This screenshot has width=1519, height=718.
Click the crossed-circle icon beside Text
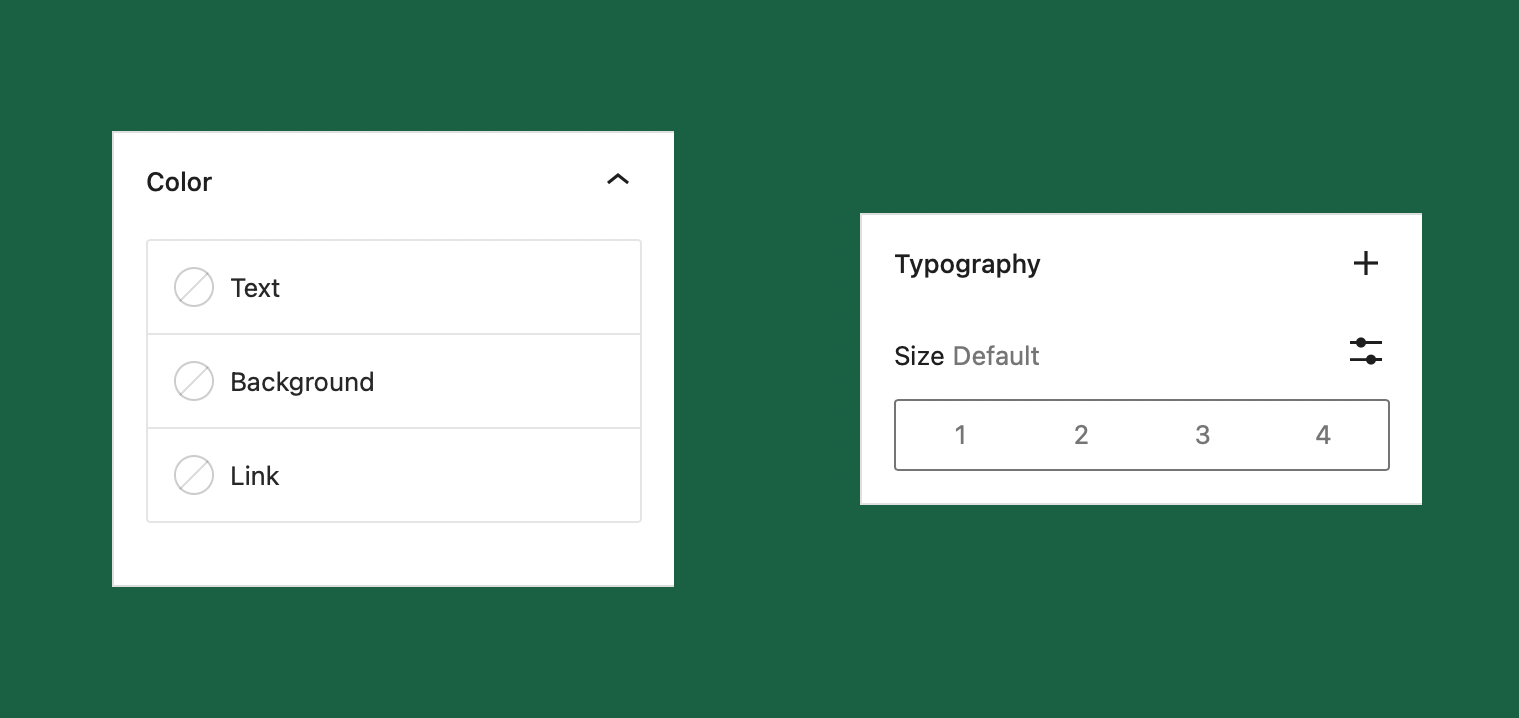coord(194,287)
